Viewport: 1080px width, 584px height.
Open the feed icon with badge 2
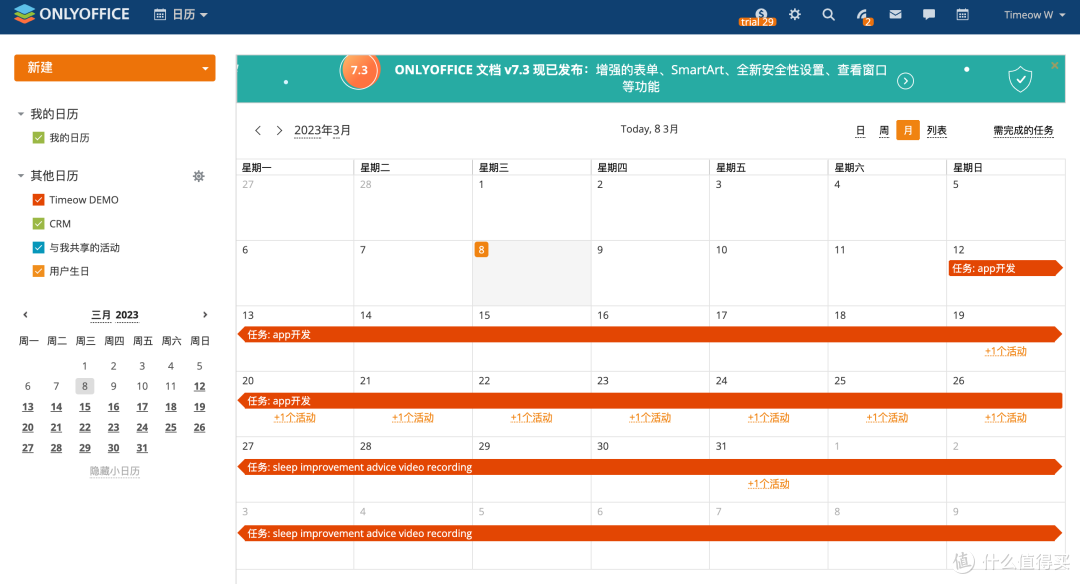click(x=864, y=16)
